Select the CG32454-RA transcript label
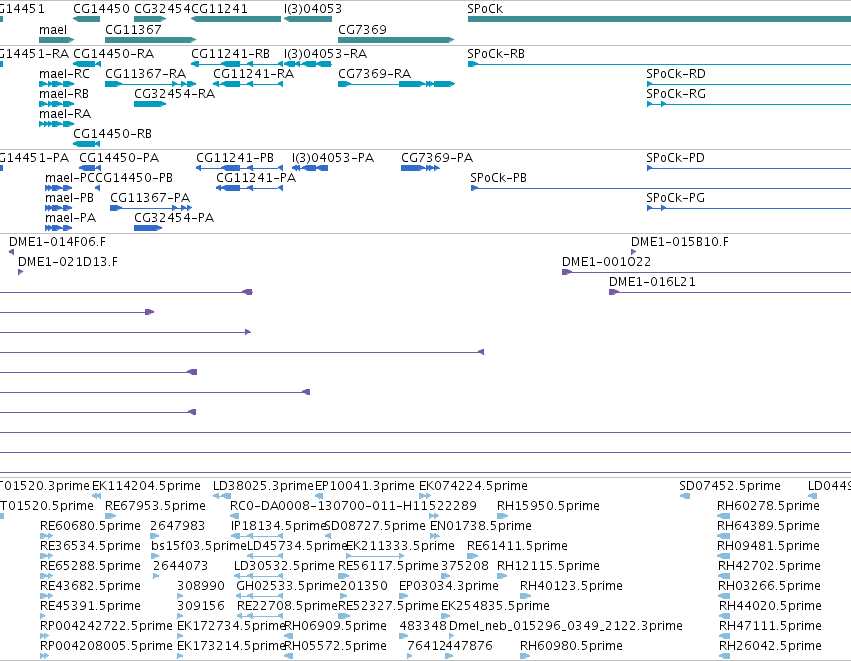Screen dimensions: 851x661 [174, 94]
